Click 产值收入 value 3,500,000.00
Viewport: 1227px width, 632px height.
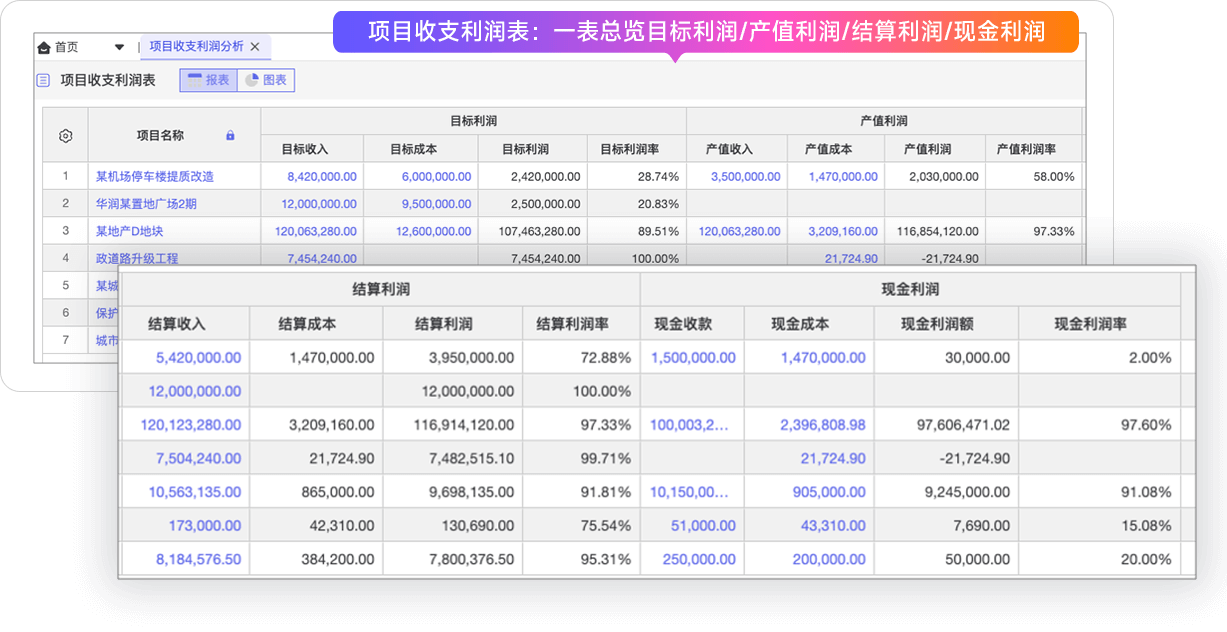(745, 176)
